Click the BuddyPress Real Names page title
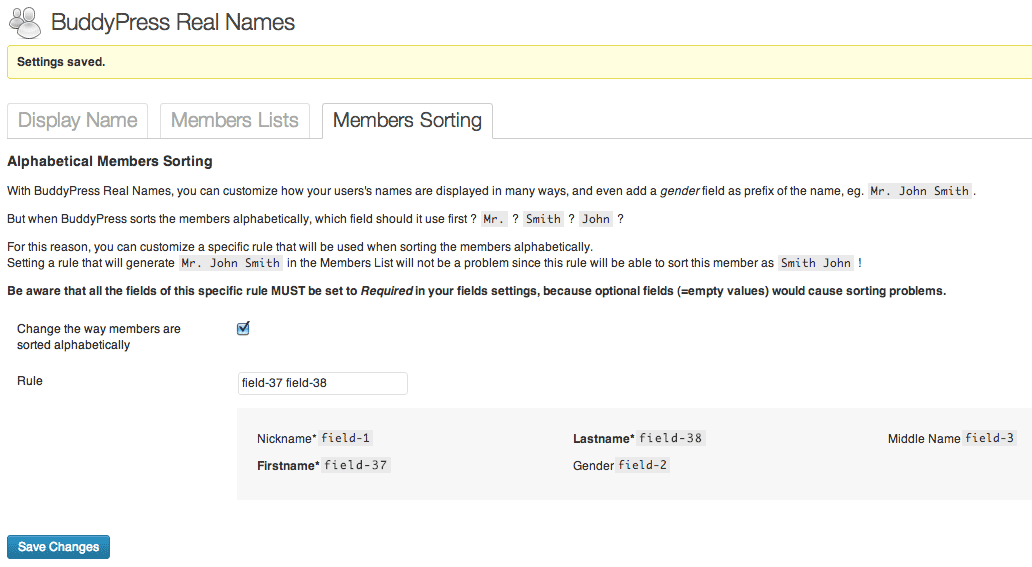 pyautogui.click(x=173, y=22)
